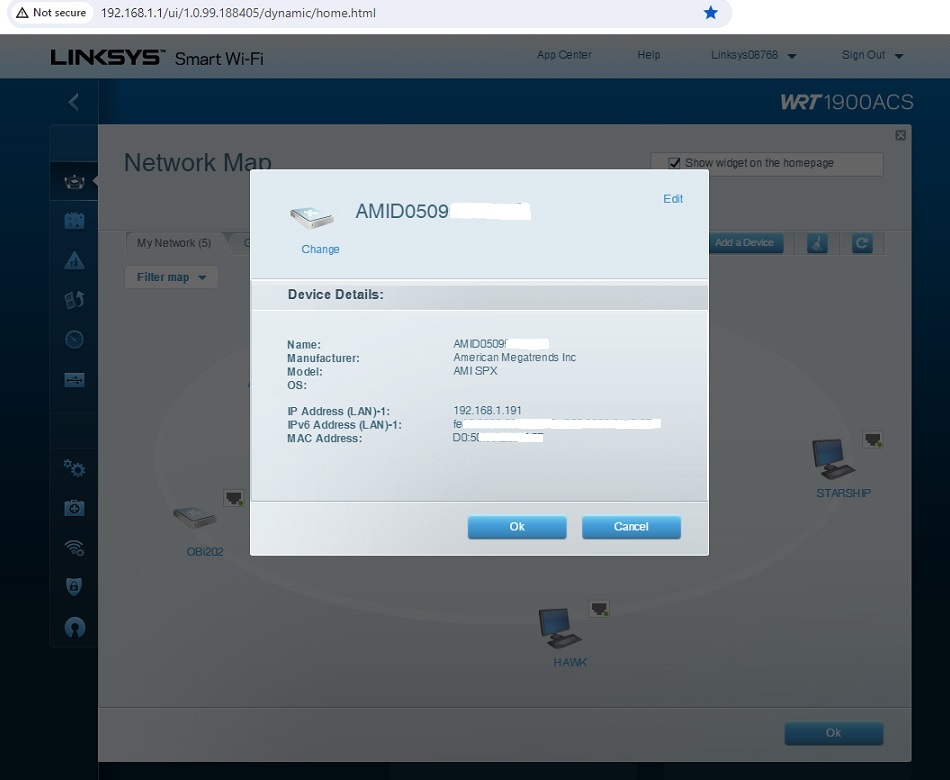The image size is (950, 780).
Task: Click the Change icon link
Action: (x=320, y=249)
